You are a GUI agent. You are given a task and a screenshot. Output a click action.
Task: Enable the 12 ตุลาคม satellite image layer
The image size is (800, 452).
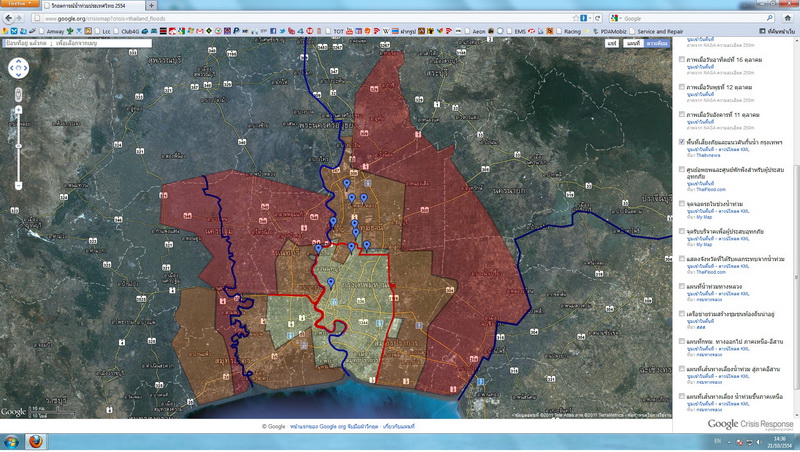(x=682, y=87)
